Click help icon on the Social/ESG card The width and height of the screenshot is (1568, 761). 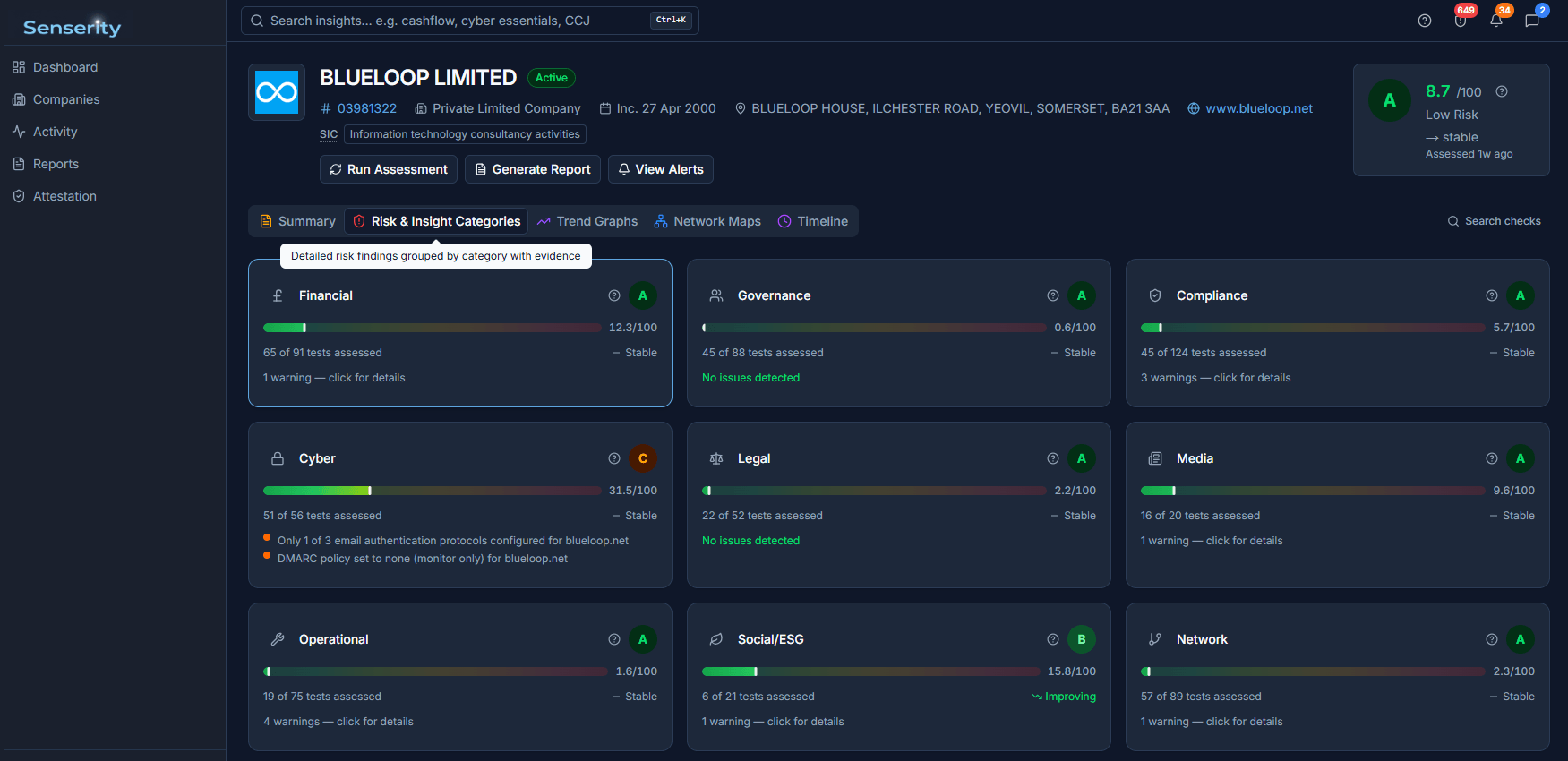pos(1053,639)
